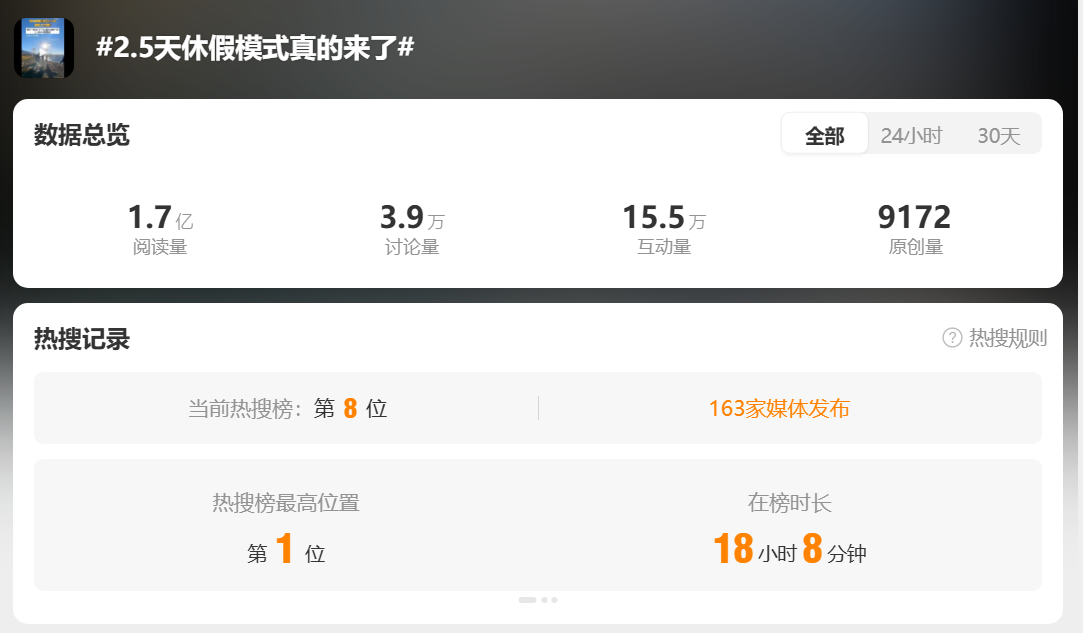
Task: Click the 当前热搜榜 第8位 ranking
Action: [x=287, y=408]
